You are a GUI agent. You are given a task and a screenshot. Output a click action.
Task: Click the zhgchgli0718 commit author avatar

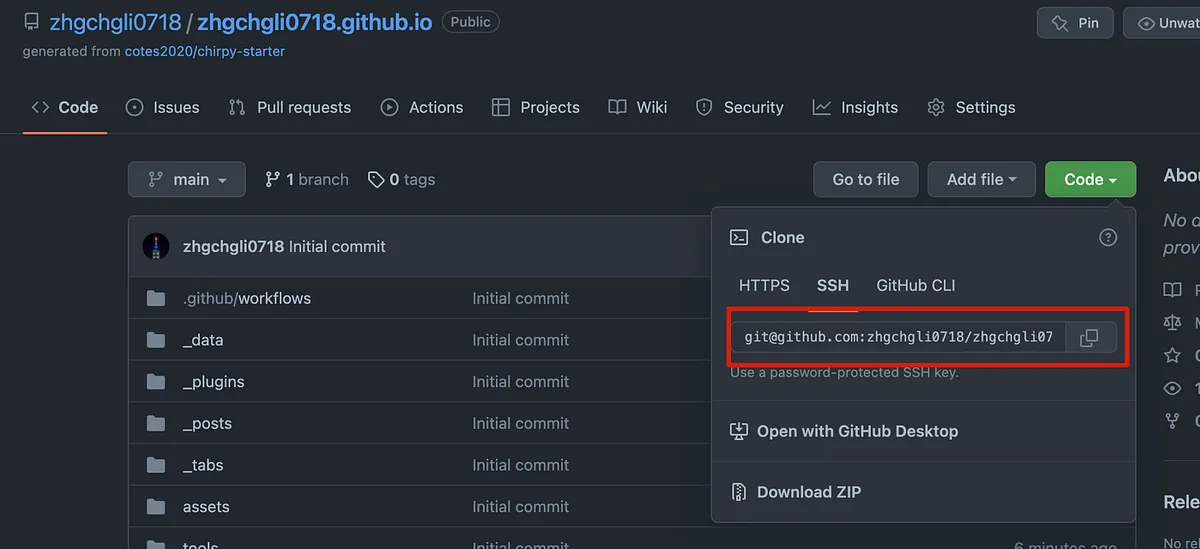tap(155, 246)
